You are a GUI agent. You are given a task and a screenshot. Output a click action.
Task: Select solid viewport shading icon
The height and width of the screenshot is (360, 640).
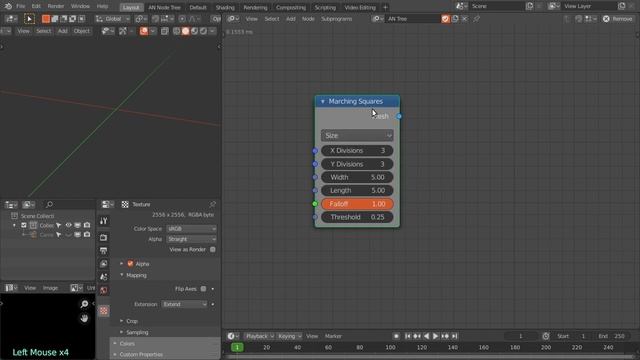click(186, 31)
